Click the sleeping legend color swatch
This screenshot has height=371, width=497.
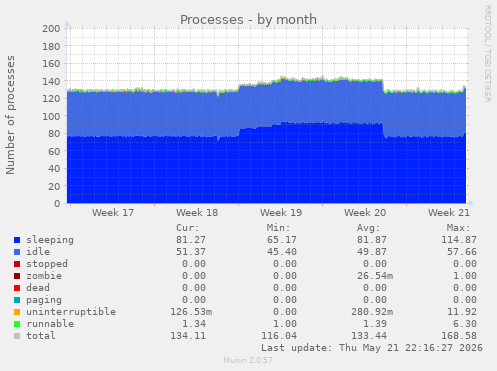click(x=17, y=240)
